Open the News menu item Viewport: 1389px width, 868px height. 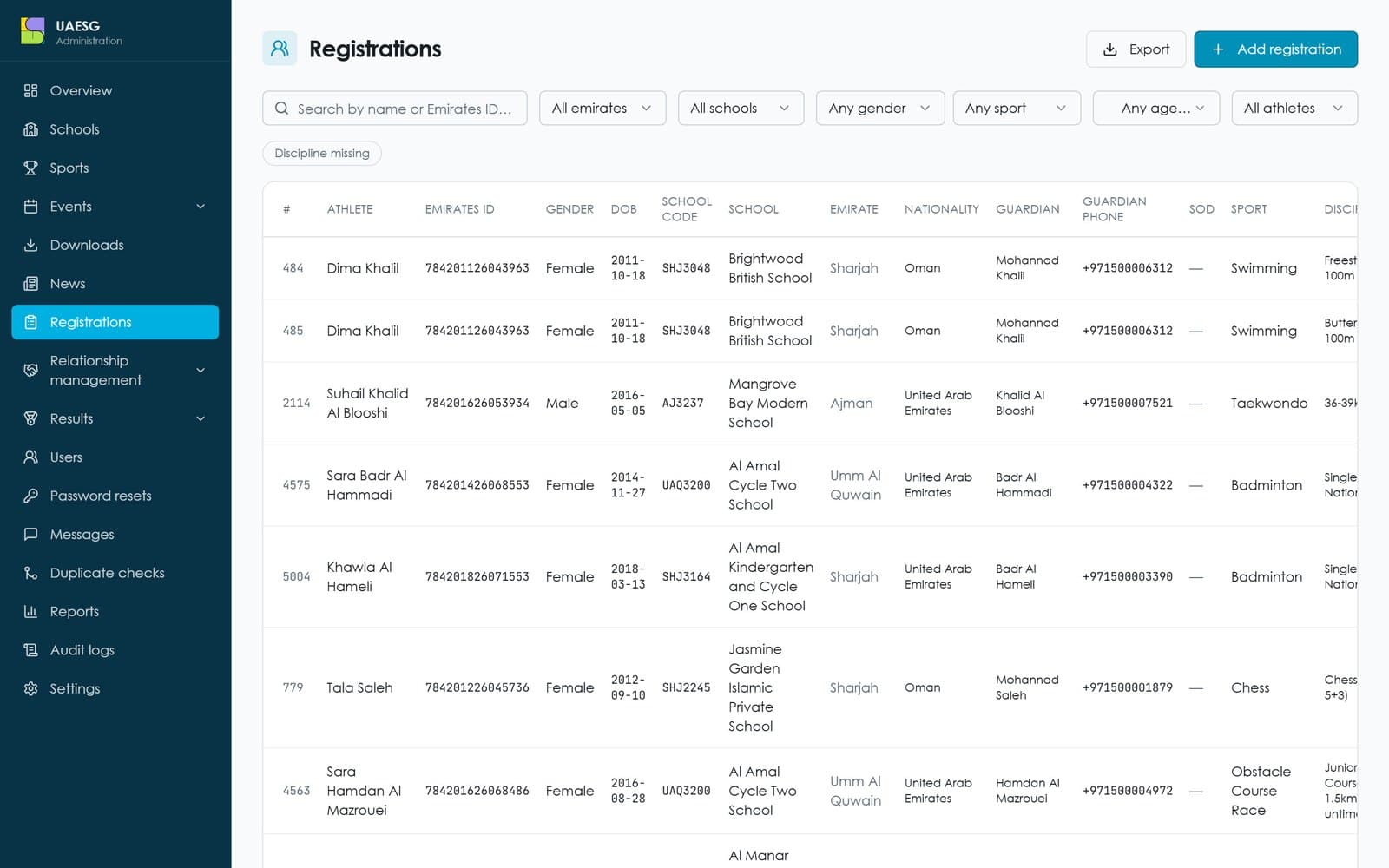pos(115,284)
